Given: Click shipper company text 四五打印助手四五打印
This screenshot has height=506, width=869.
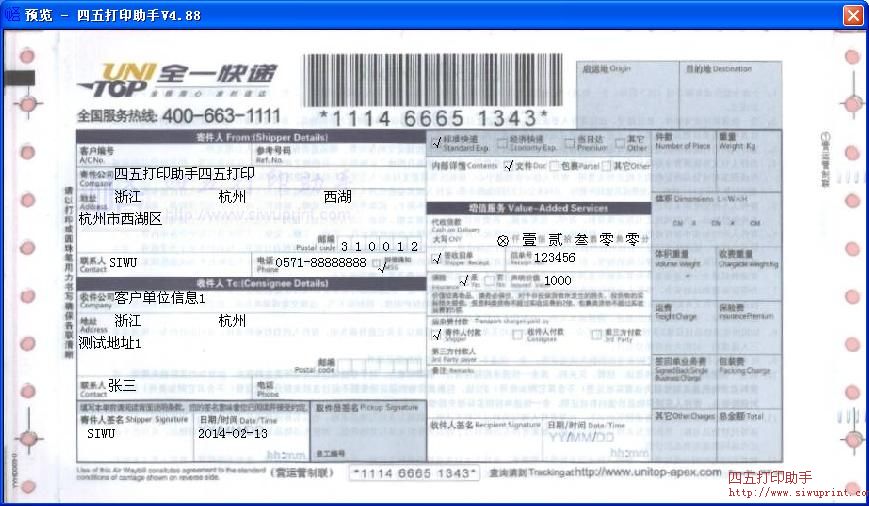Looking at the screenshot, I should [x=184, y=173].
